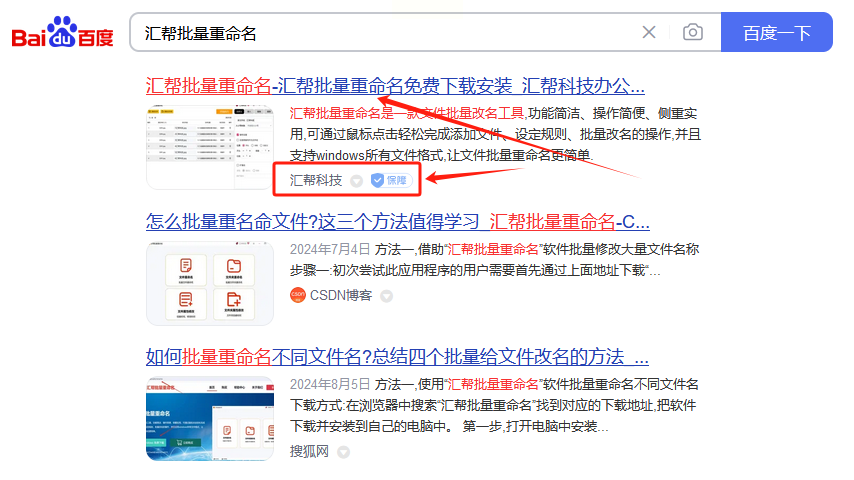
Task: Click the 汇帮科技 source name
Action: [316, 180]
